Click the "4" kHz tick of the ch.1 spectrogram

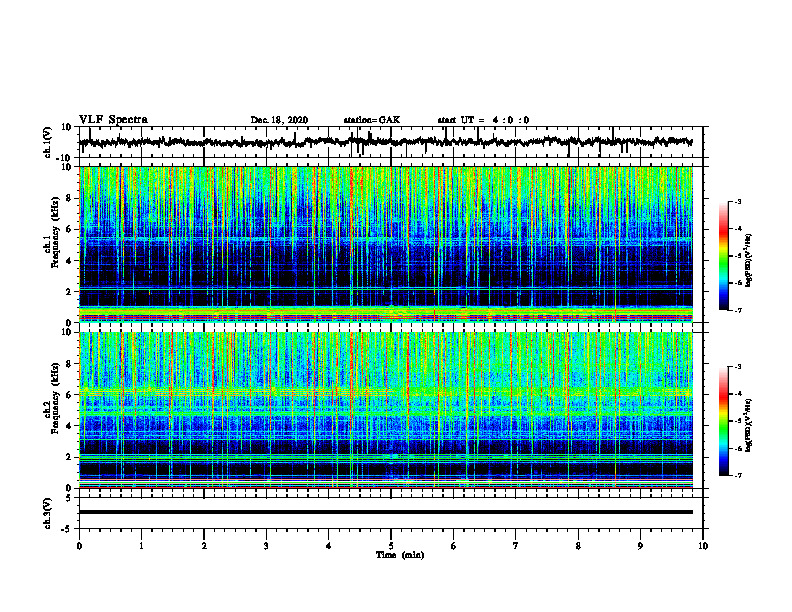click(x=69, y=260)
